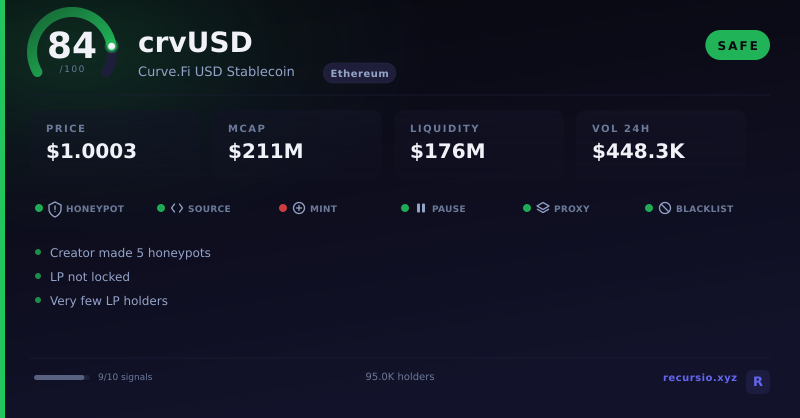This screenshot has height=418, width=800.
Task: Click the $448.3K volume value
Action: (x=638, y=151)
